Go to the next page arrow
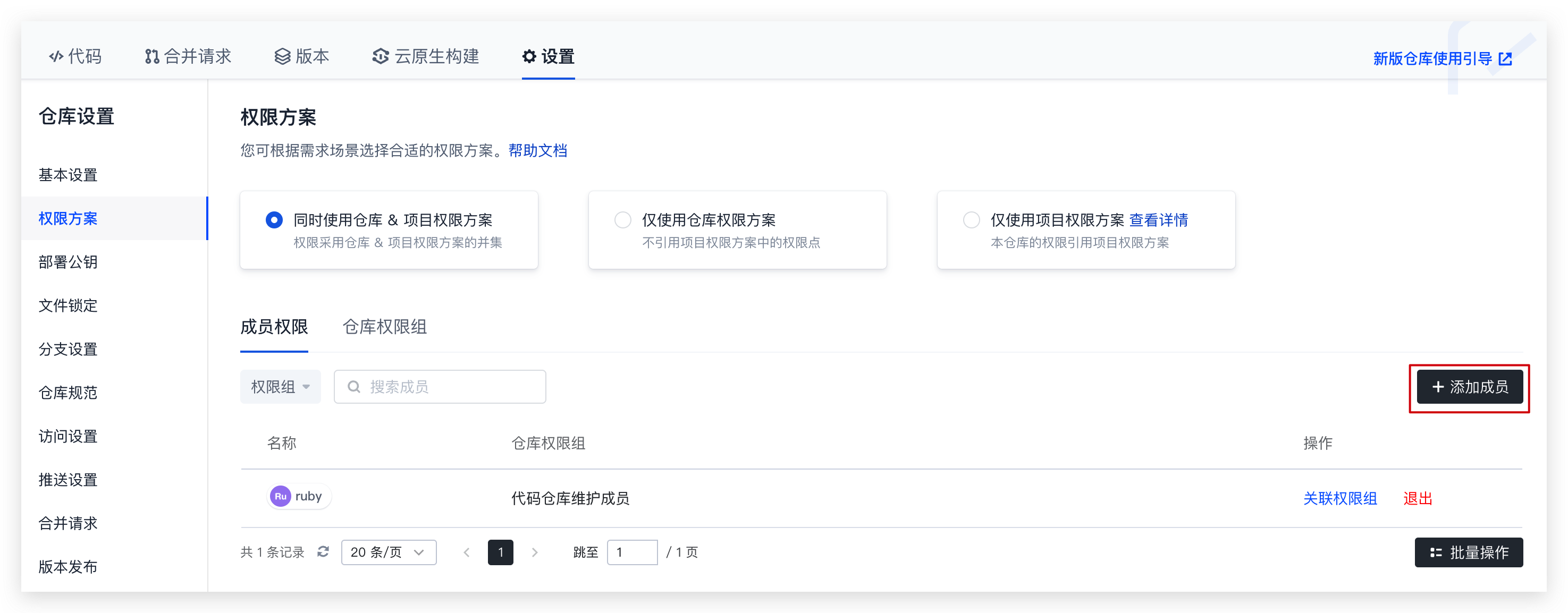 [x=534, y=552]
